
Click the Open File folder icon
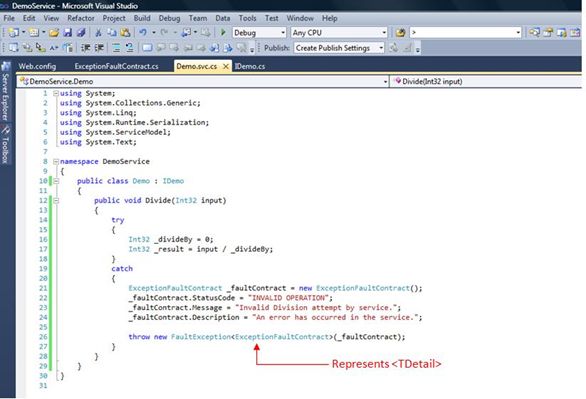54,33
